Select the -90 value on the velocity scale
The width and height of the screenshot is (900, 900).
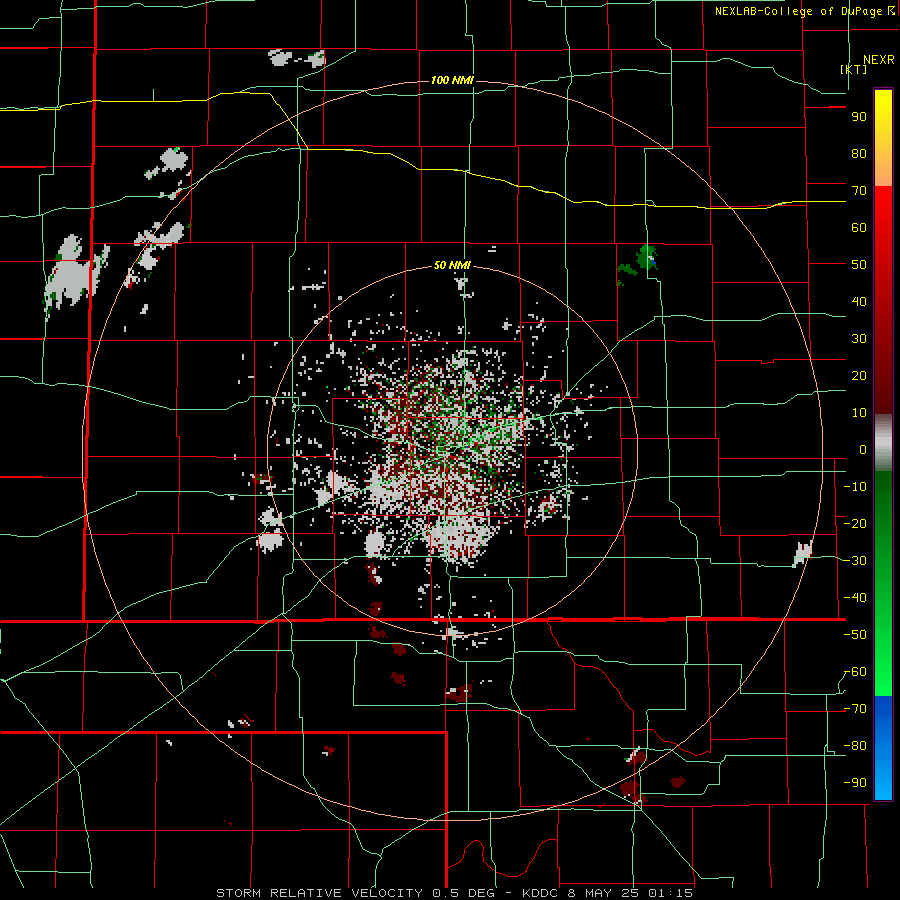point(855,783)
